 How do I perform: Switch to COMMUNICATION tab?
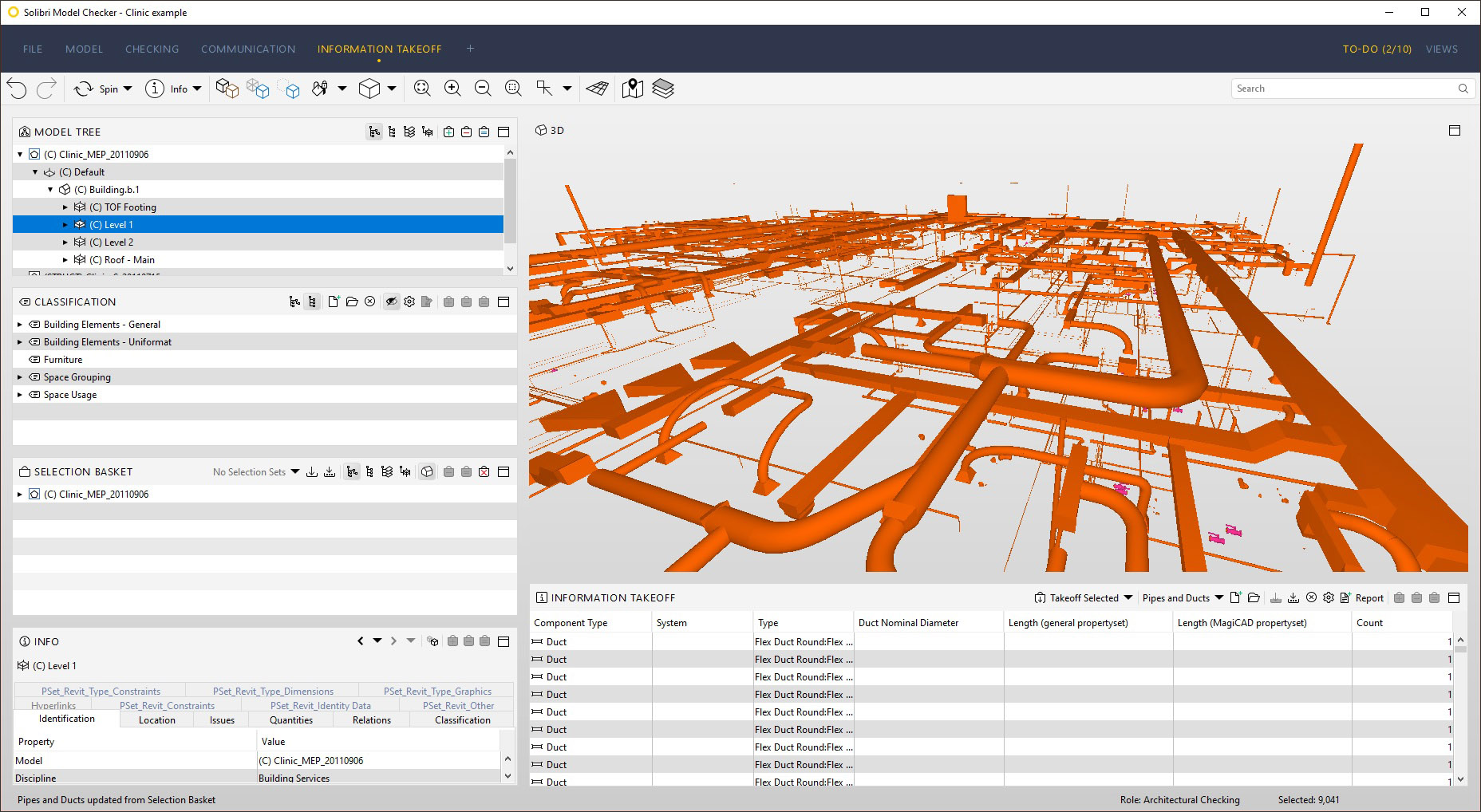click(x=248, y=49)
